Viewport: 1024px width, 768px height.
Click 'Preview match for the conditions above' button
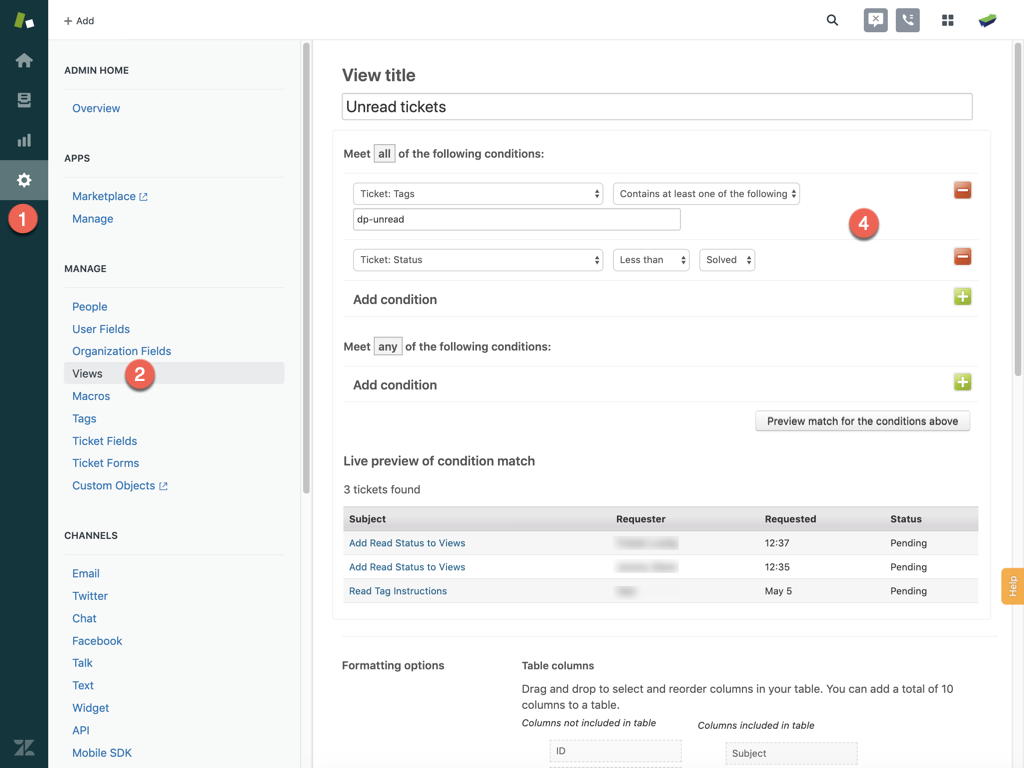pos(862,421)
